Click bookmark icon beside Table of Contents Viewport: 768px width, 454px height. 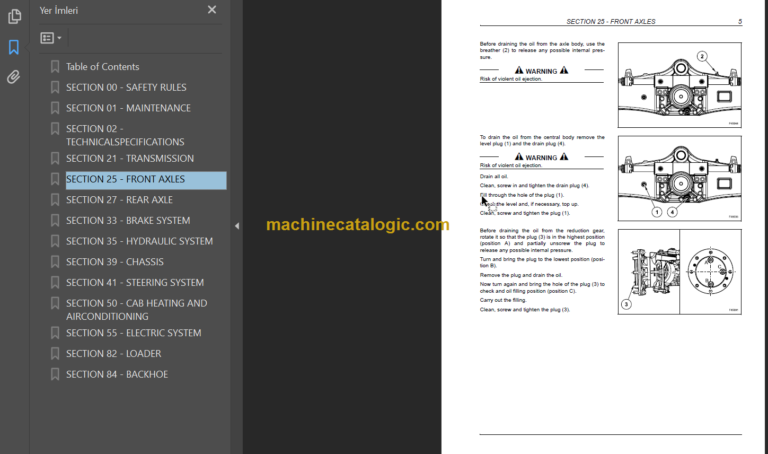click(x=55, y=67)
